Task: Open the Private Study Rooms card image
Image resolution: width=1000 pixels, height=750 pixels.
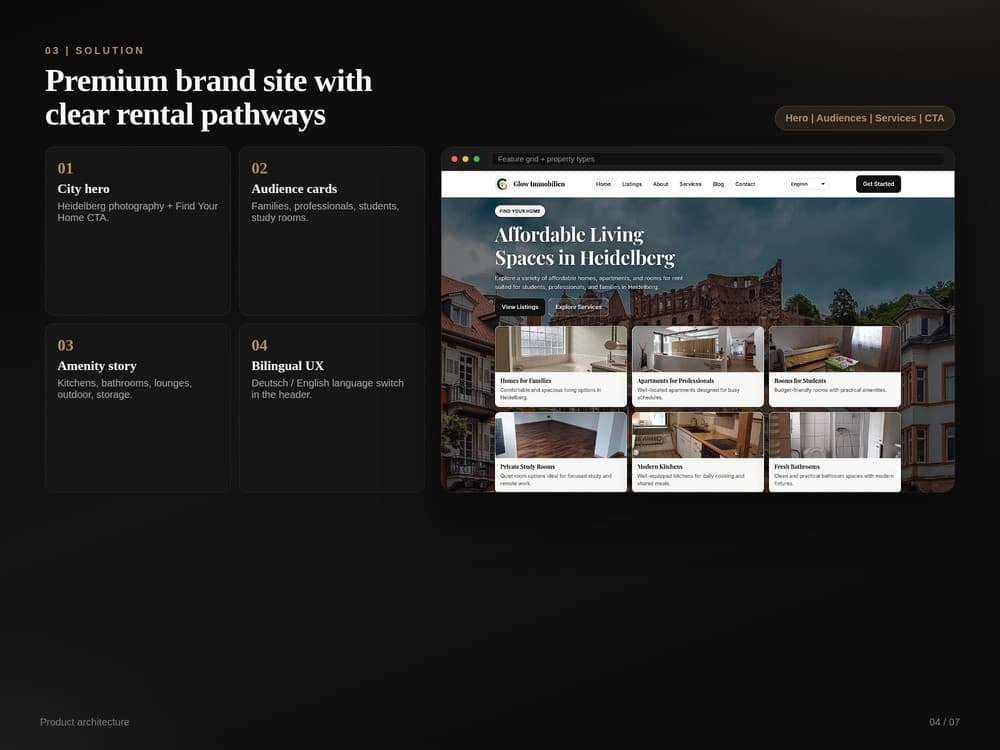Action: point(561,435)
